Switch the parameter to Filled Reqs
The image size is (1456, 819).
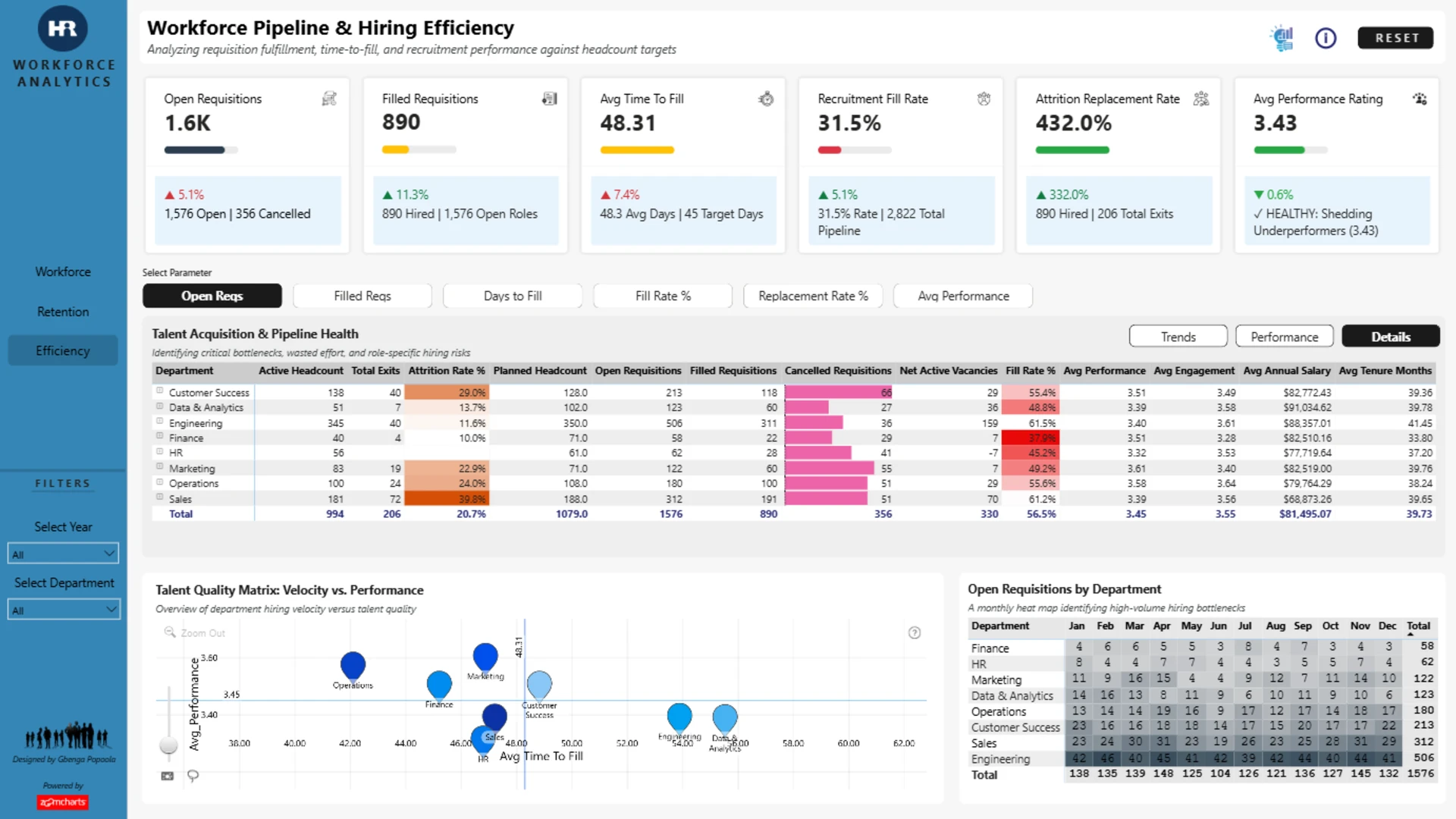click(x=362, y=296)
